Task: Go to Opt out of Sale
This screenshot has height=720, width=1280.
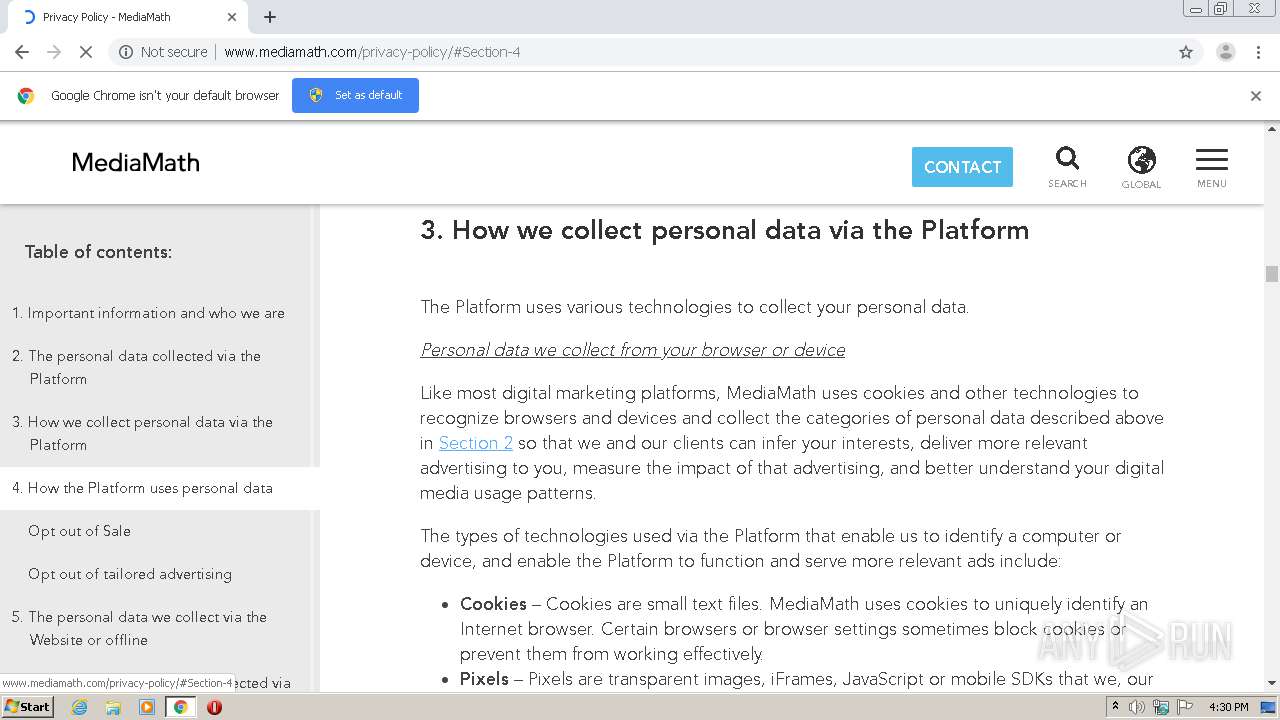Action: pyautogui.click(x=79, y=531)
